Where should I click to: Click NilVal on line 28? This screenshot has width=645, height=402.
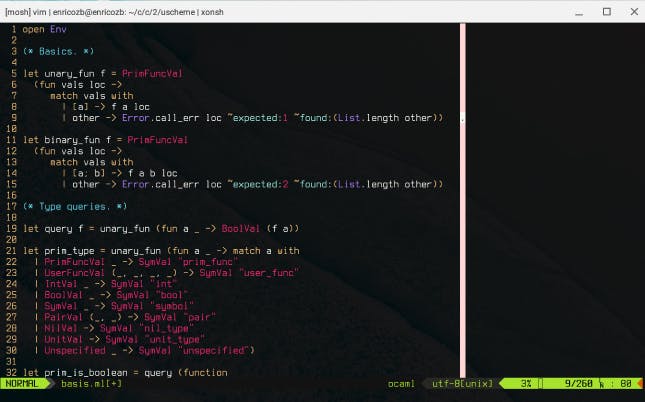(x=61, y=329)
